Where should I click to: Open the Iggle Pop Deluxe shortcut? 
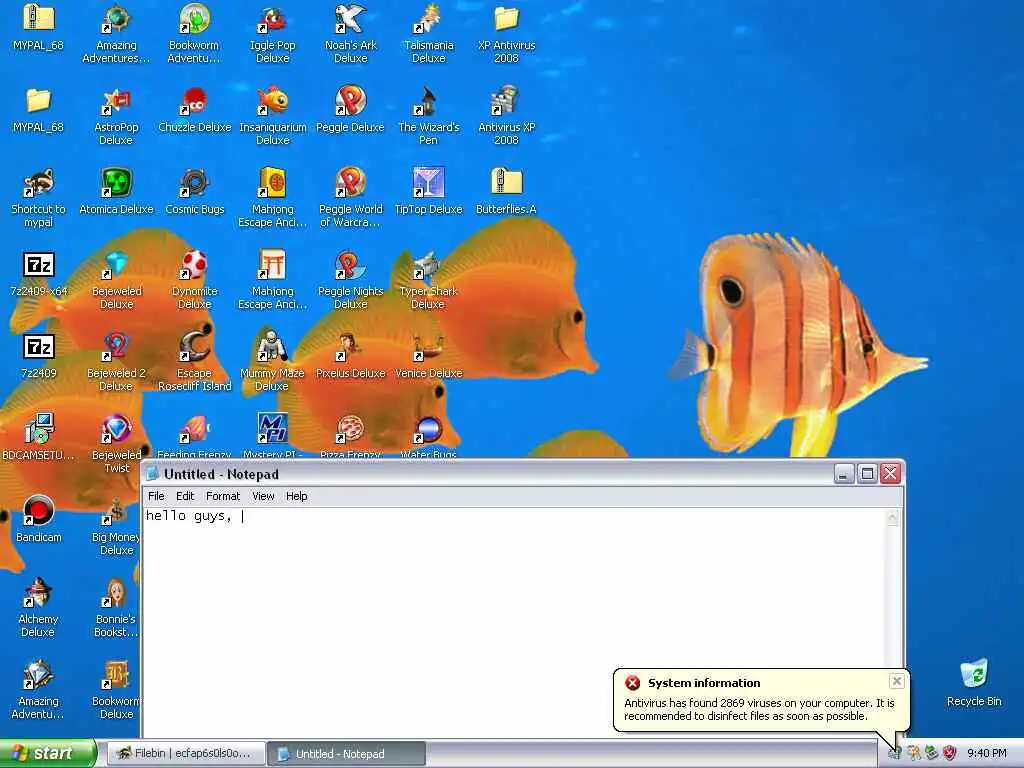click(272, 33)
